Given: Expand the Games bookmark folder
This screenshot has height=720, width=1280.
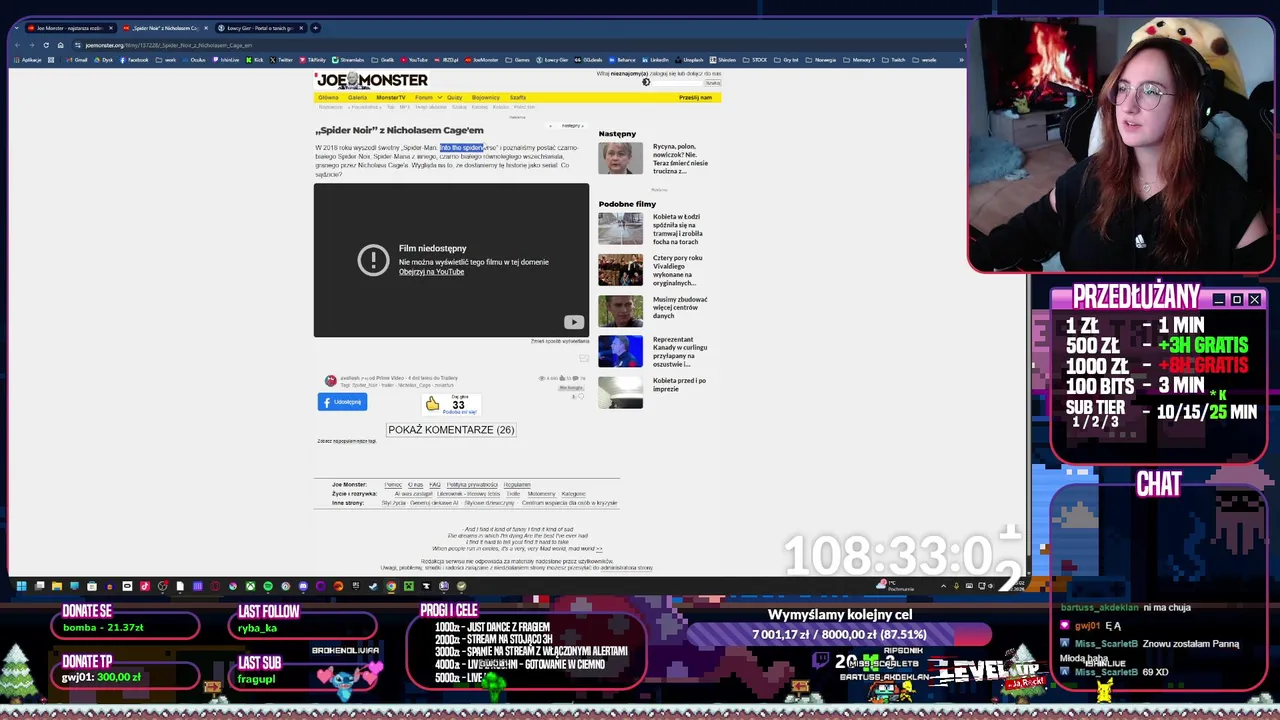Looking at the screenshot, I should click(x=517, y=60).
